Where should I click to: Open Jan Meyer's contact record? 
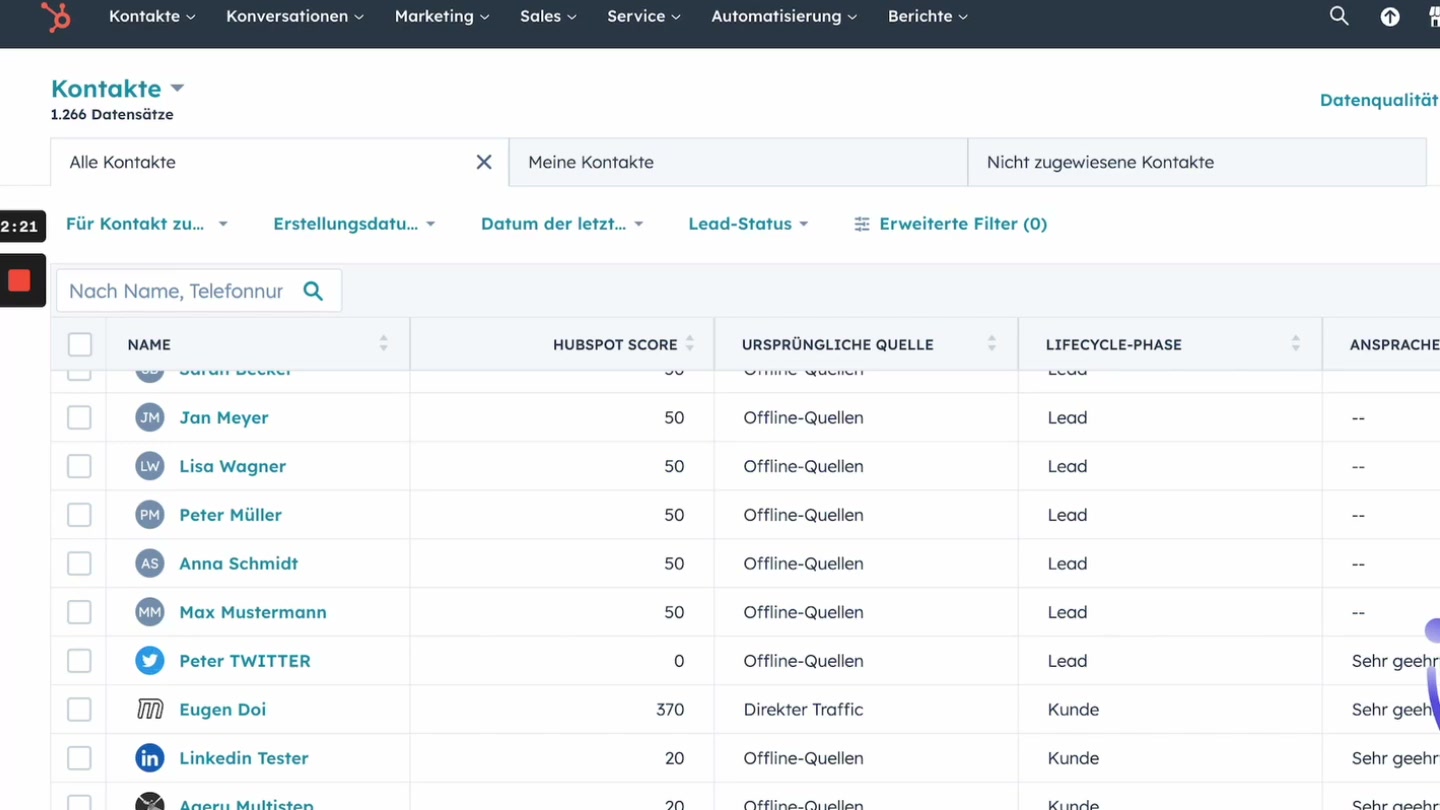[224, 418]
